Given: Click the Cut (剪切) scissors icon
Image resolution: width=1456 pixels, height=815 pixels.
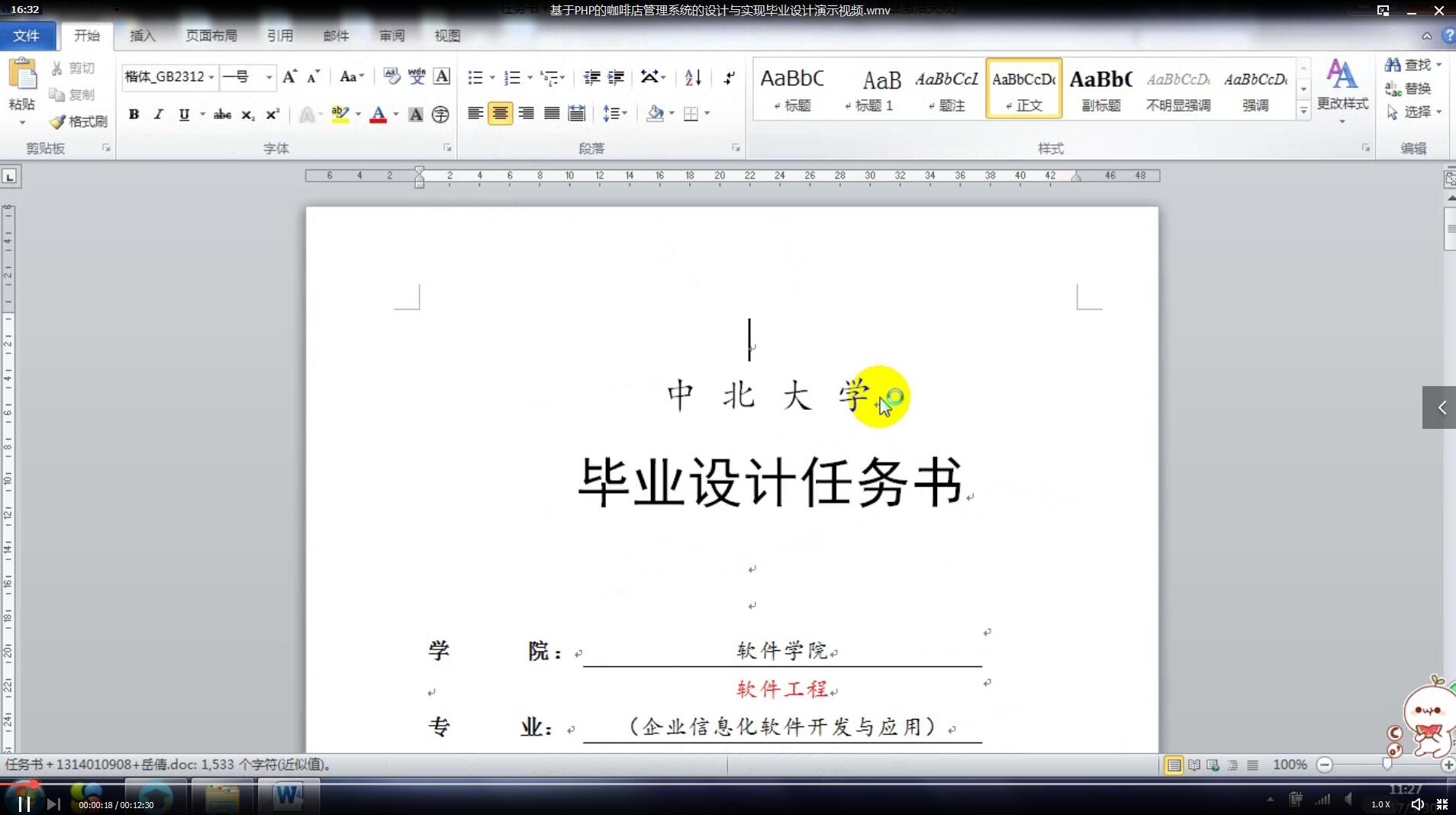Looking at the screenshot, I should click(56, 68).
